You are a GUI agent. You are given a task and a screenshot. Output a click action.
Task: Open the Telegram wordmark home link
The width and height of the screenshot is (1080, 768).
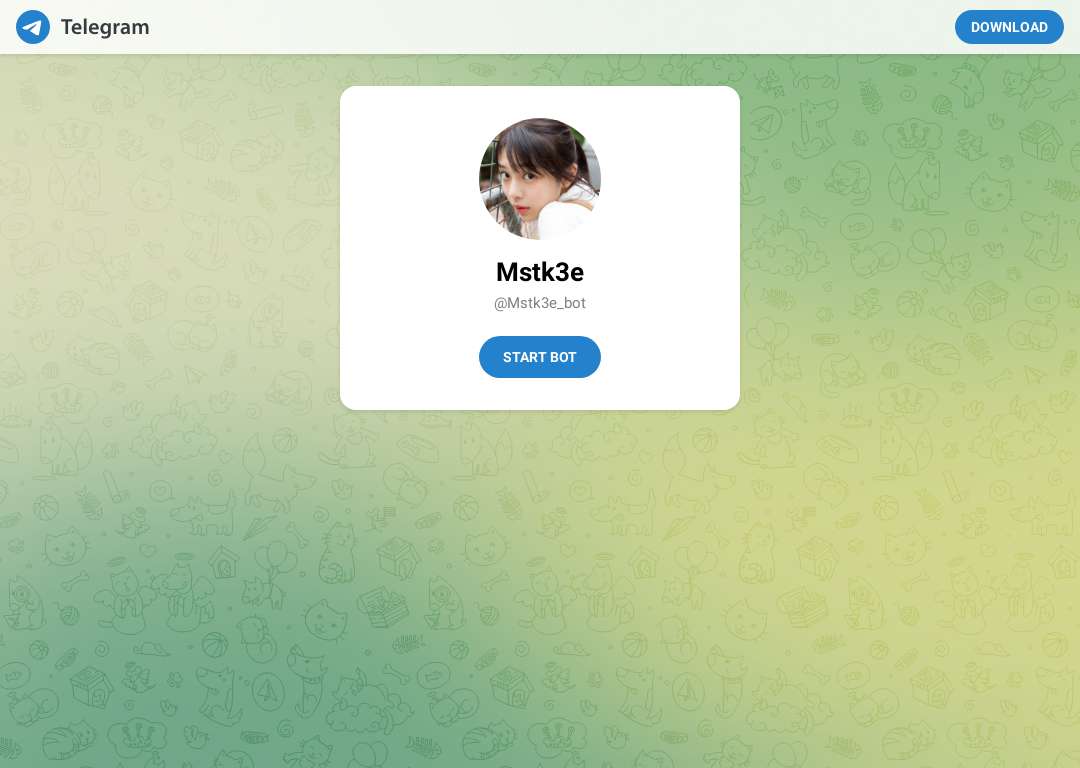click(x=105, y=27)
